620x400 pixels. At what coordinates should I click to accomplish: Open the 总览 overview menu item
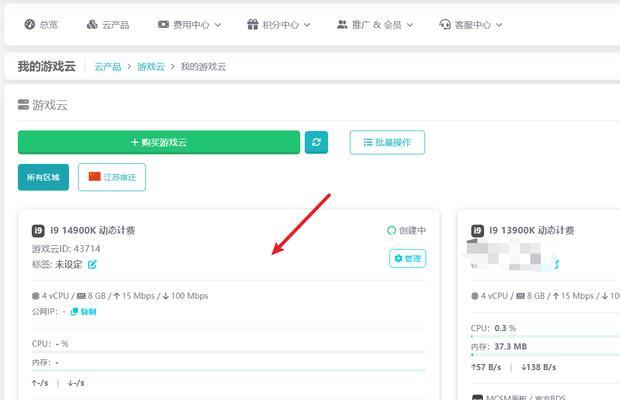pyautogui.click(x=41, y=25)
